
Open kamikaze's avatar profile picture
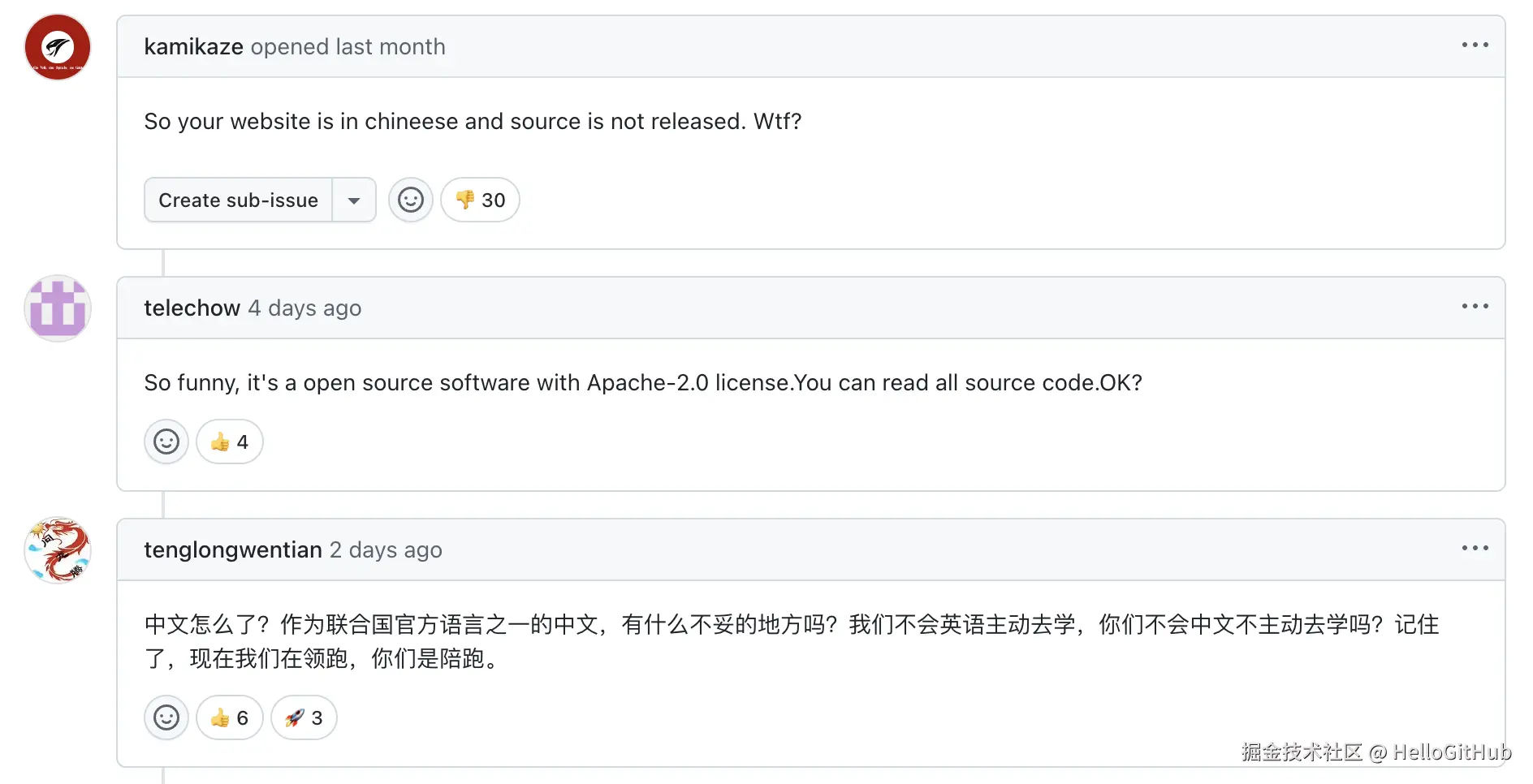(x=58, y=47)
